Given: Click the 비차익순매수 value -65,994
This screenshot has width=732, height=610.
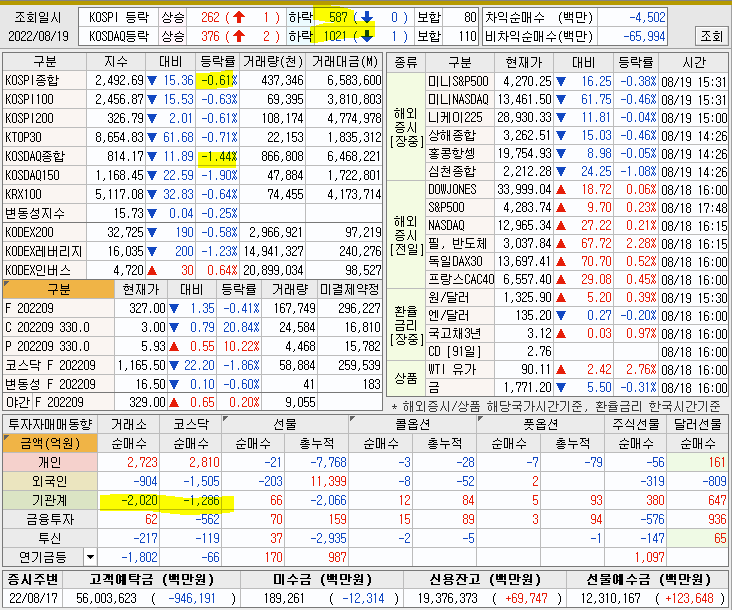Looking at the screenshot, I should point(644,36).
